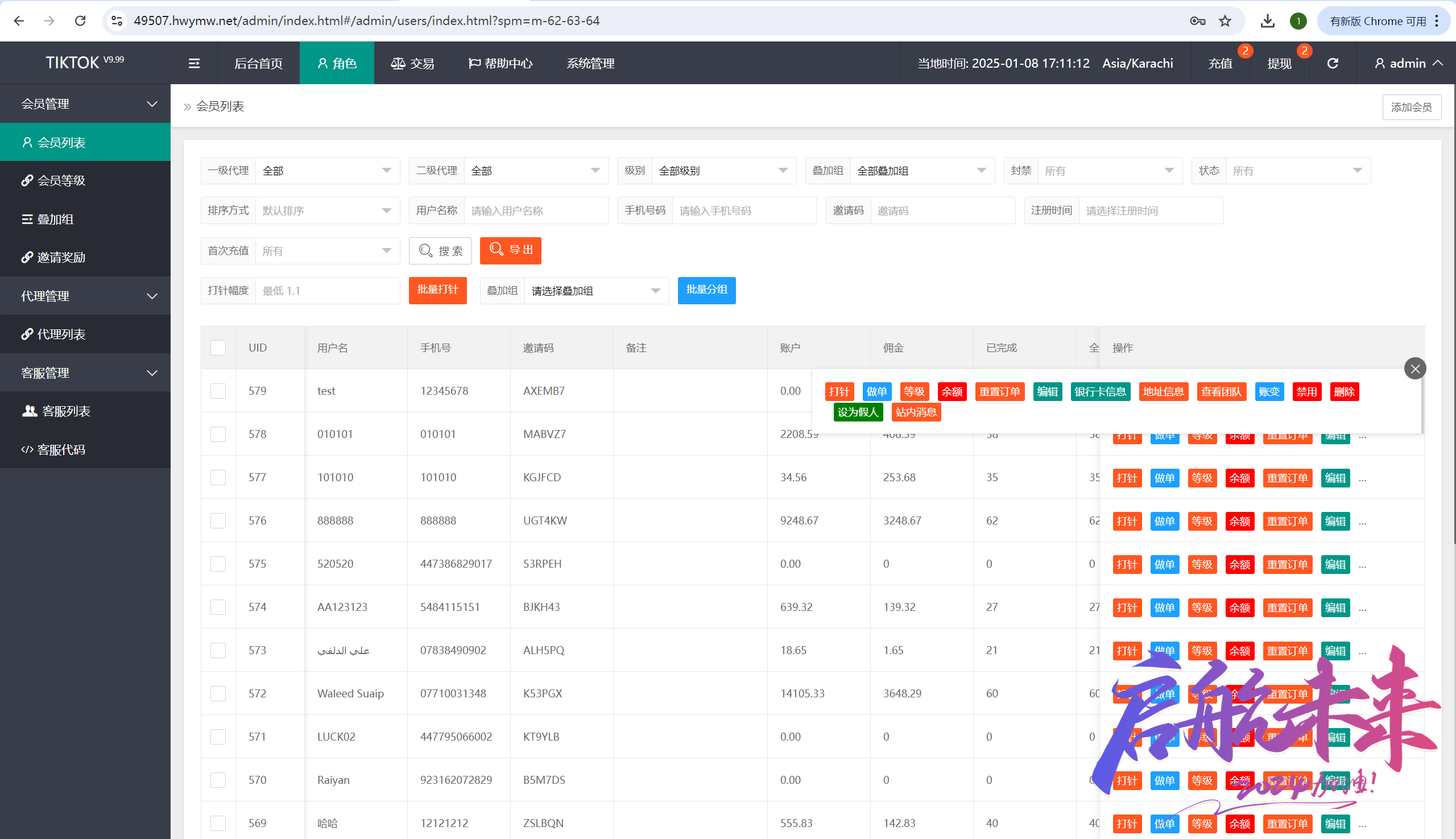This screenshot has width=1456, height=839.
Task: Click the Chrome profile avatar icon
Action: coord(1298,21)
